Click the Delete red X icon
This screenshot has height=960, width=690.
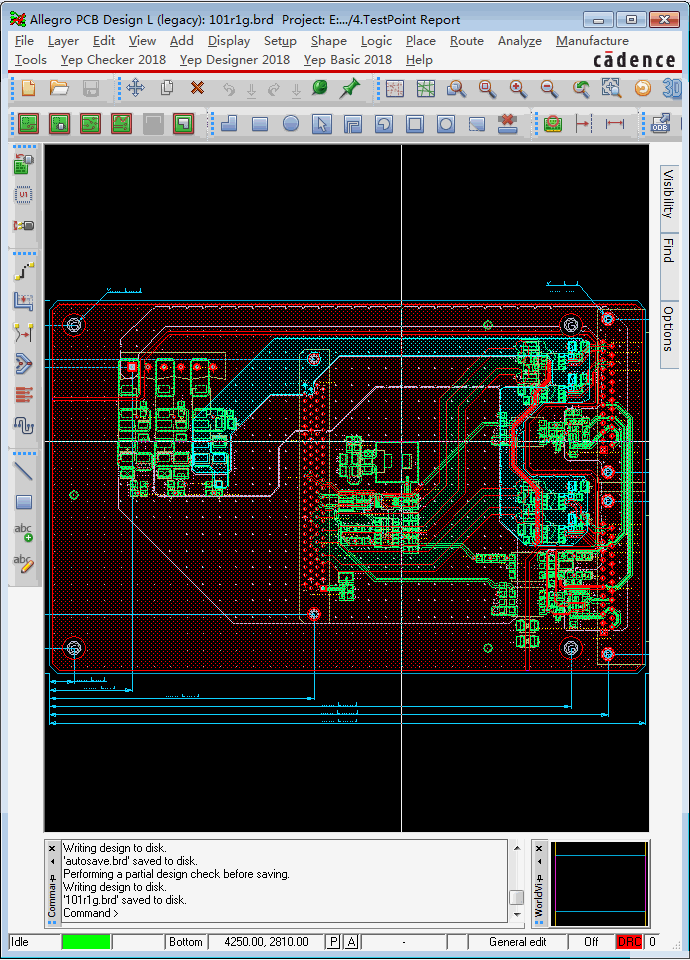(x=197, y=89)
